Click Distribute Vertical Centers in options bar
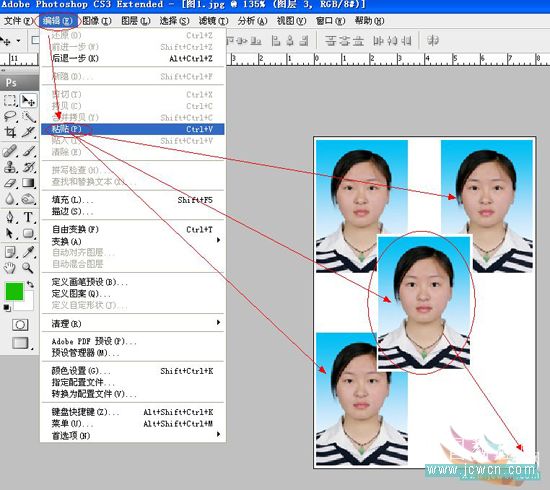550x490 pixels. (x=344, y=41)
